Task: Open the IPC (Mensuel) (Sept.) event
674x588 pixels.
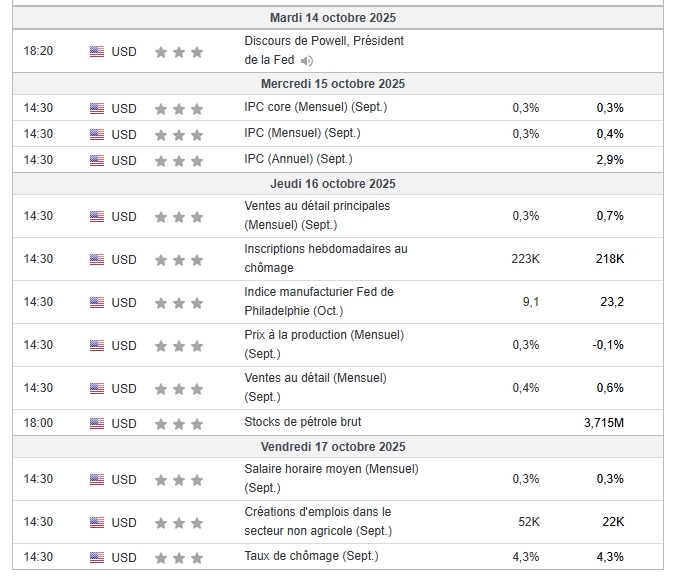Action: (x=302, y=133)
